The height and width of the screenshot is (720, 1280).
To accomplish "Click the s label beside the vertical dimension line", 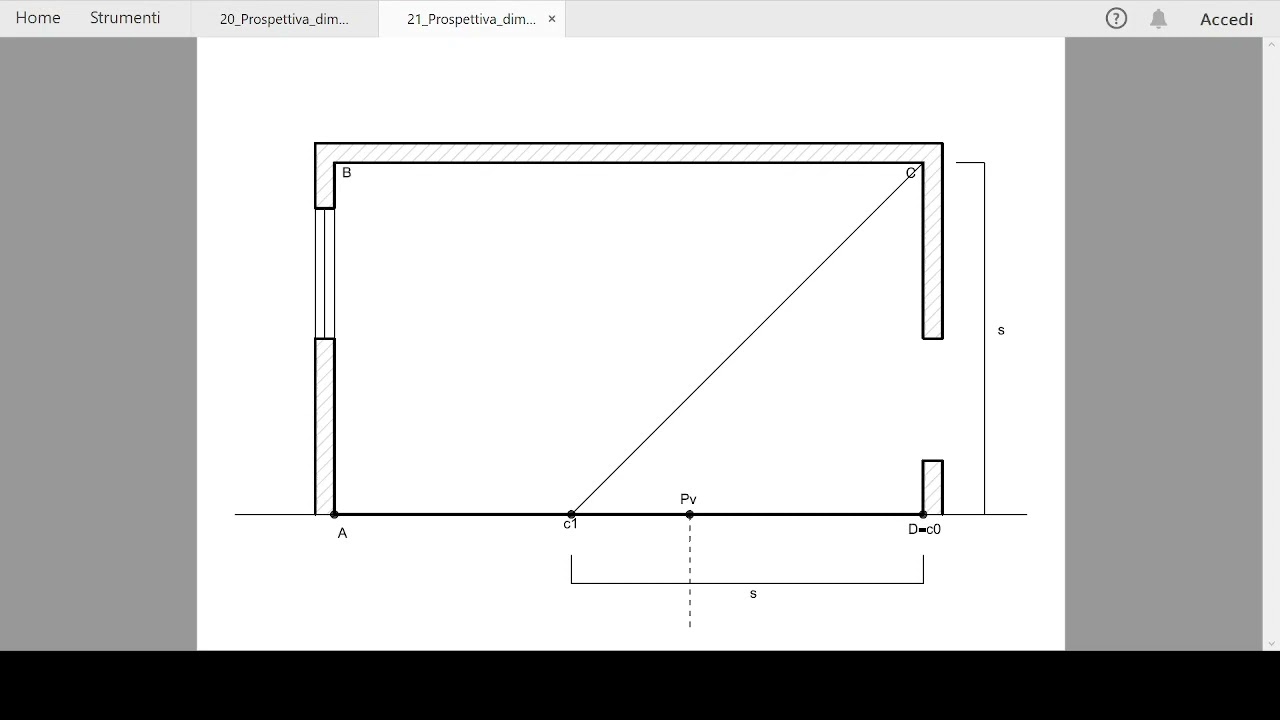I will [1001, 330].
